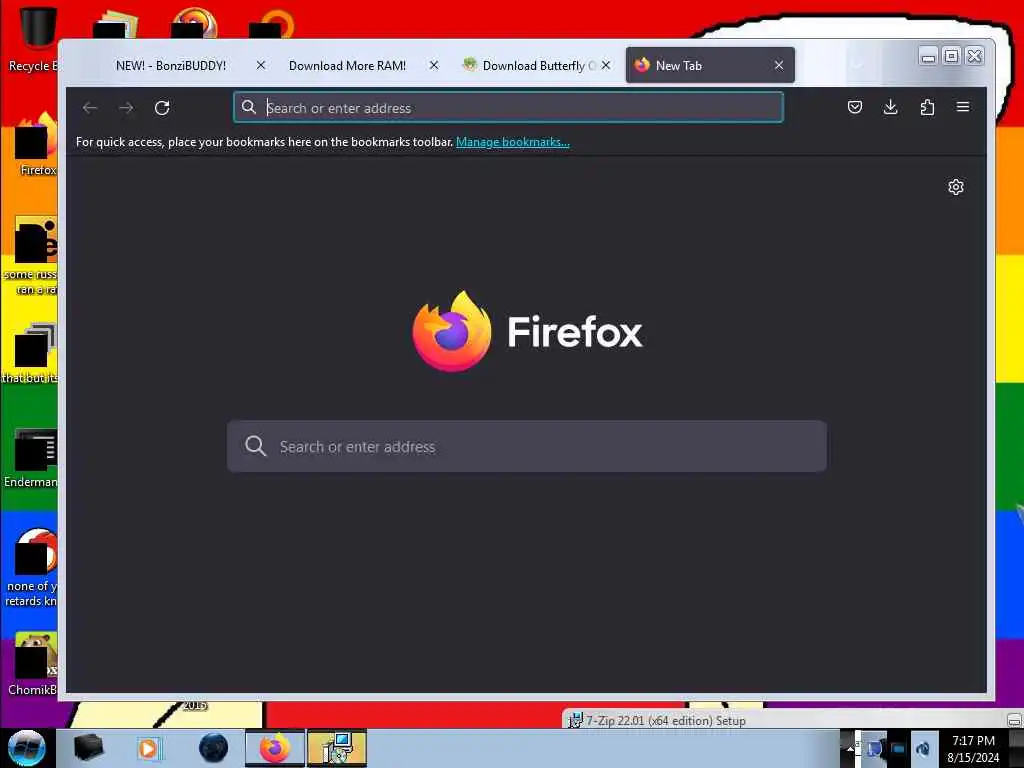Image resolution: width=1024 pixels, height=768 pixels.
Task: Click the forward navigation arrow
Action: (126, 108)
